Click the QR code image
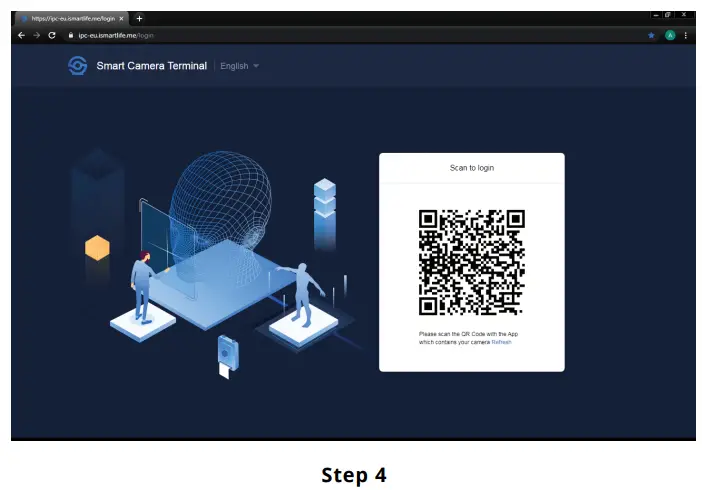The height and width of the screenshot is (490, 702). click(x=472, y=262)
